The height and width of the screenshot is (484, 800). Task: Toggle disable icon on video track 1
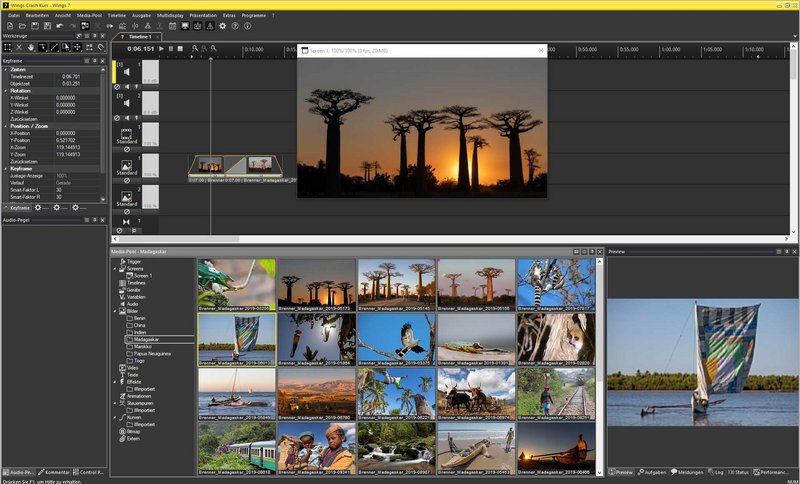pos(127,149)
